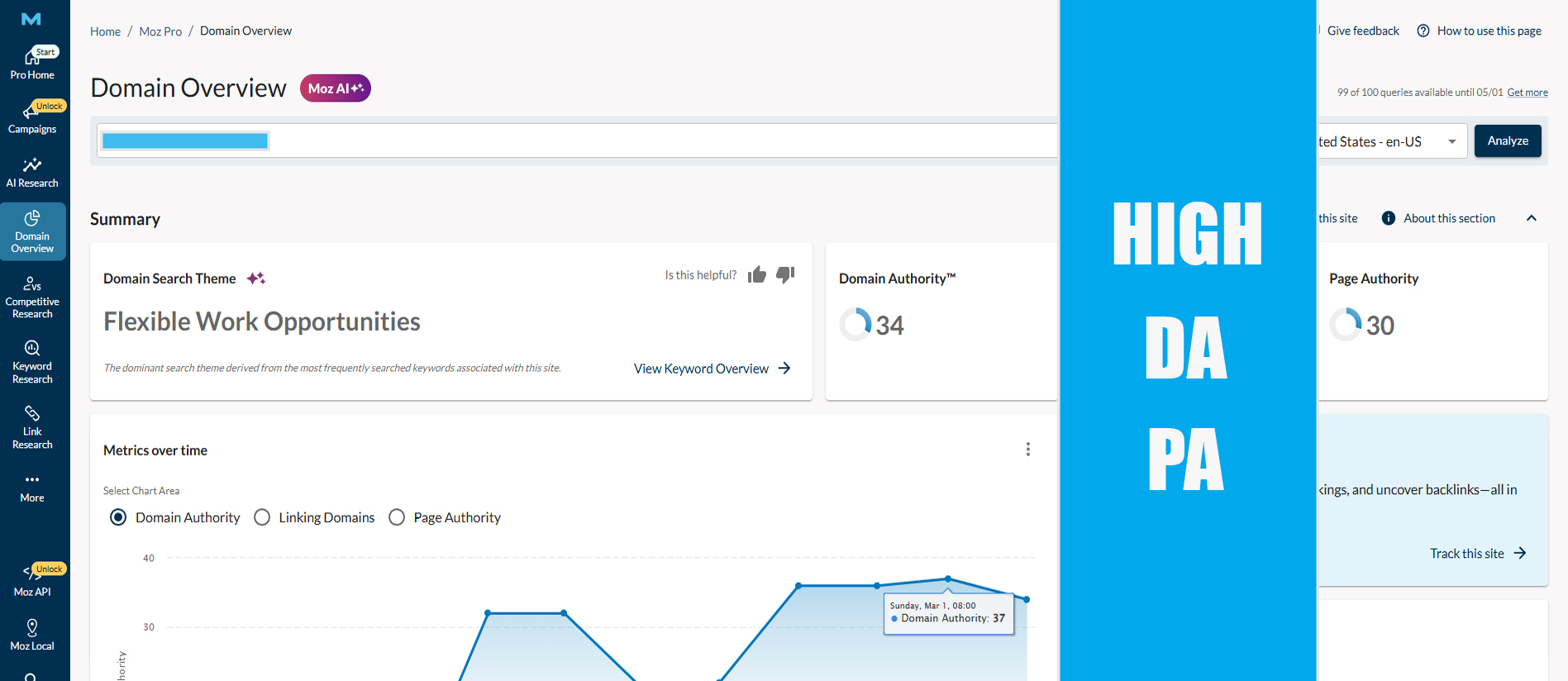The width and height of the screenshot is (1568, 681).
Task: Click the Moz AI badge
Action: pos(335,88)
